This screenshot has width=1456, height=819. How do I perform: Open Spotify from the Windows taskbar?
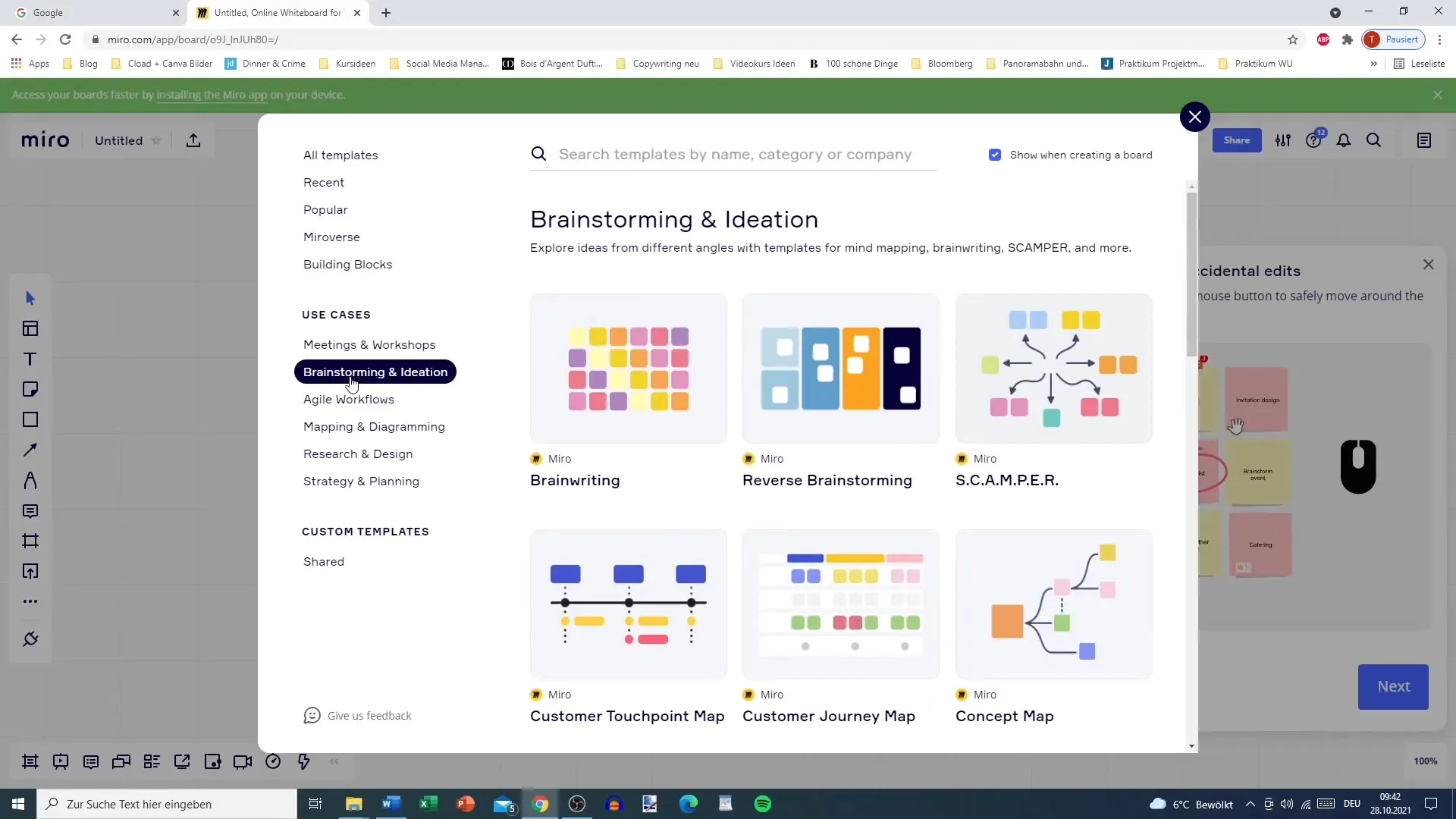(x=763, y=804)
